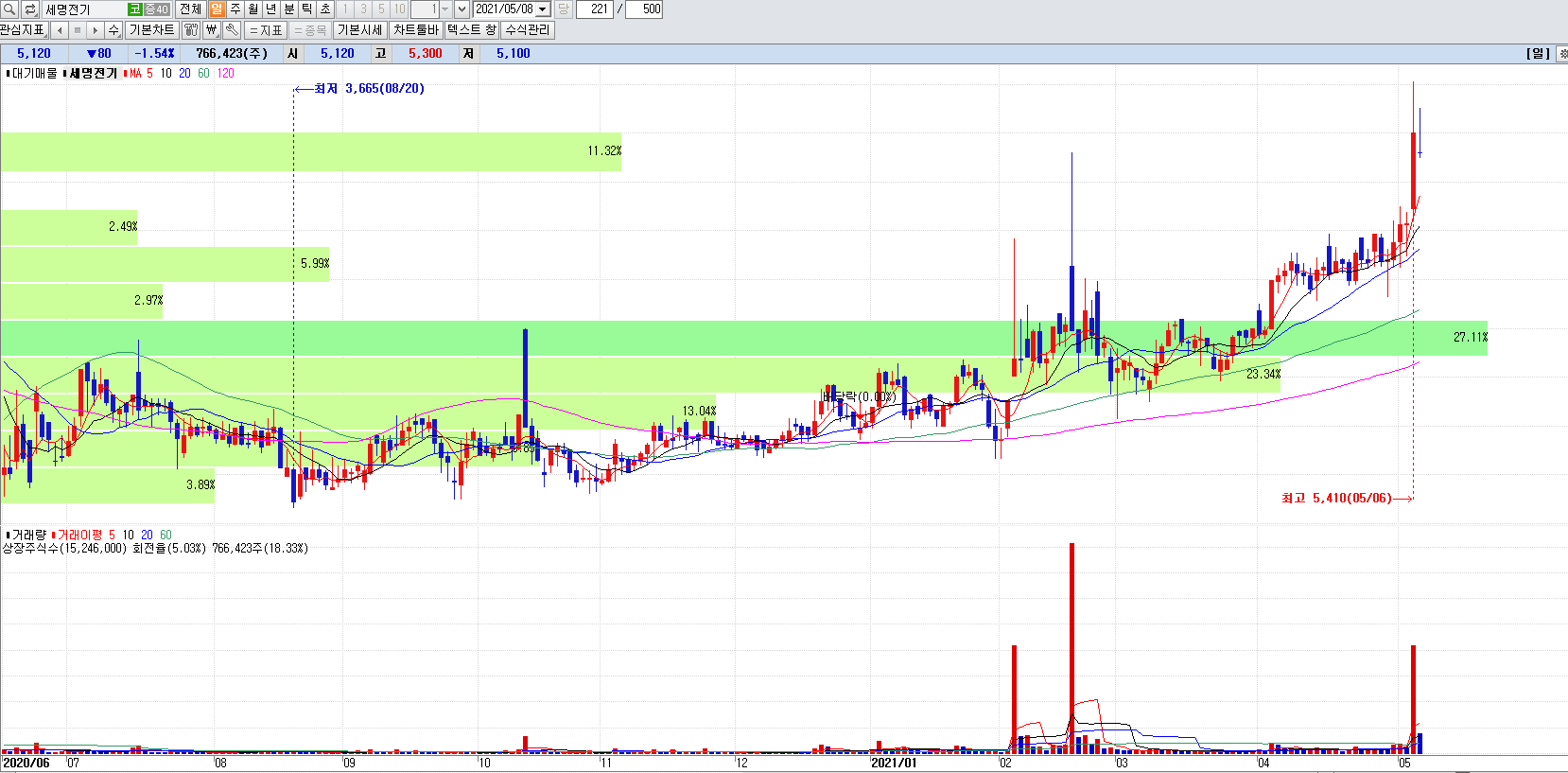Click the green MA 60 legend label
The image size is (1568, 773).
[203, 73]
